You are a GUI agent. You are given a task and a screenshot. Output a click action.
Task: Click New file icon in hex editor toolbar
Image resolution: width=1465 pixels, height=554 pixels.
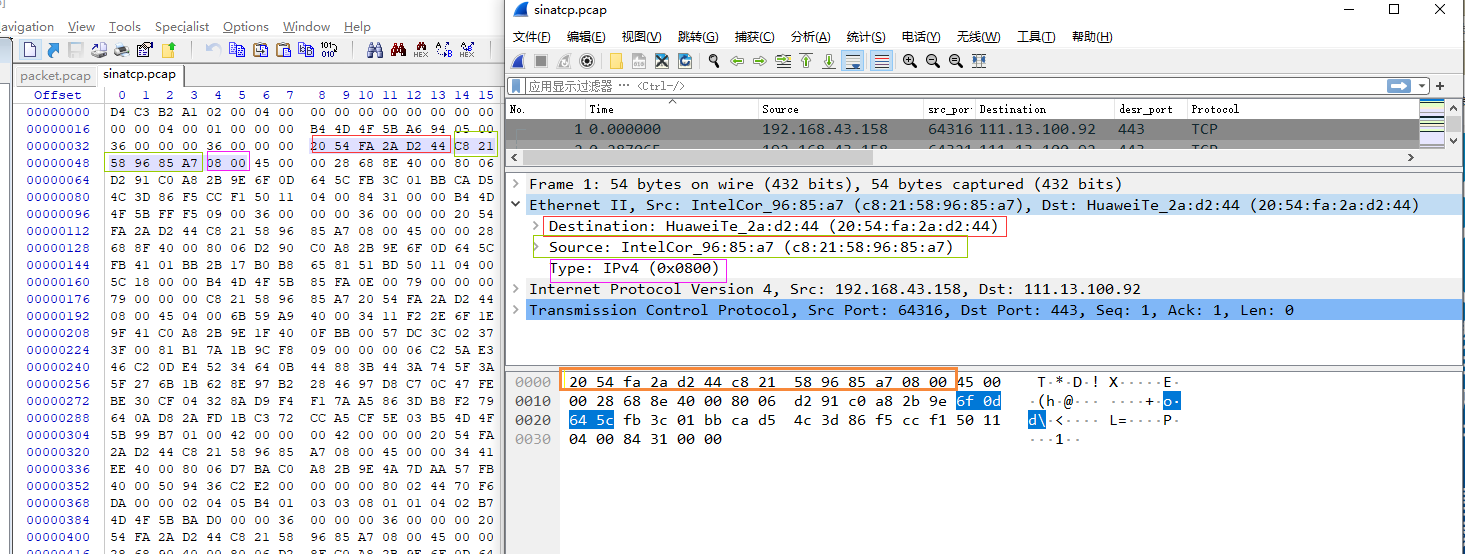29,49
